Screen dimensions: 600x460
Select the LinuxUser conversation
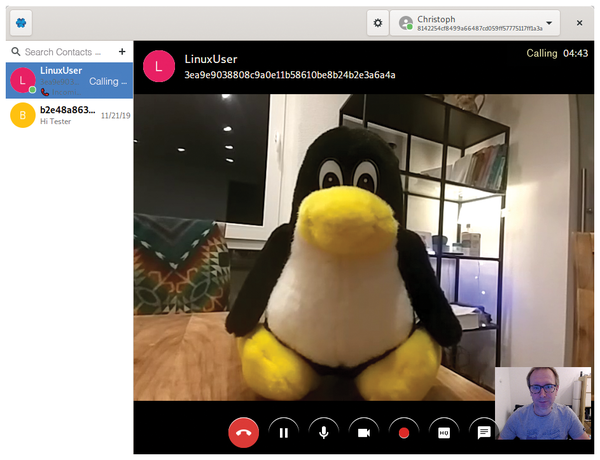pos(69,81)
